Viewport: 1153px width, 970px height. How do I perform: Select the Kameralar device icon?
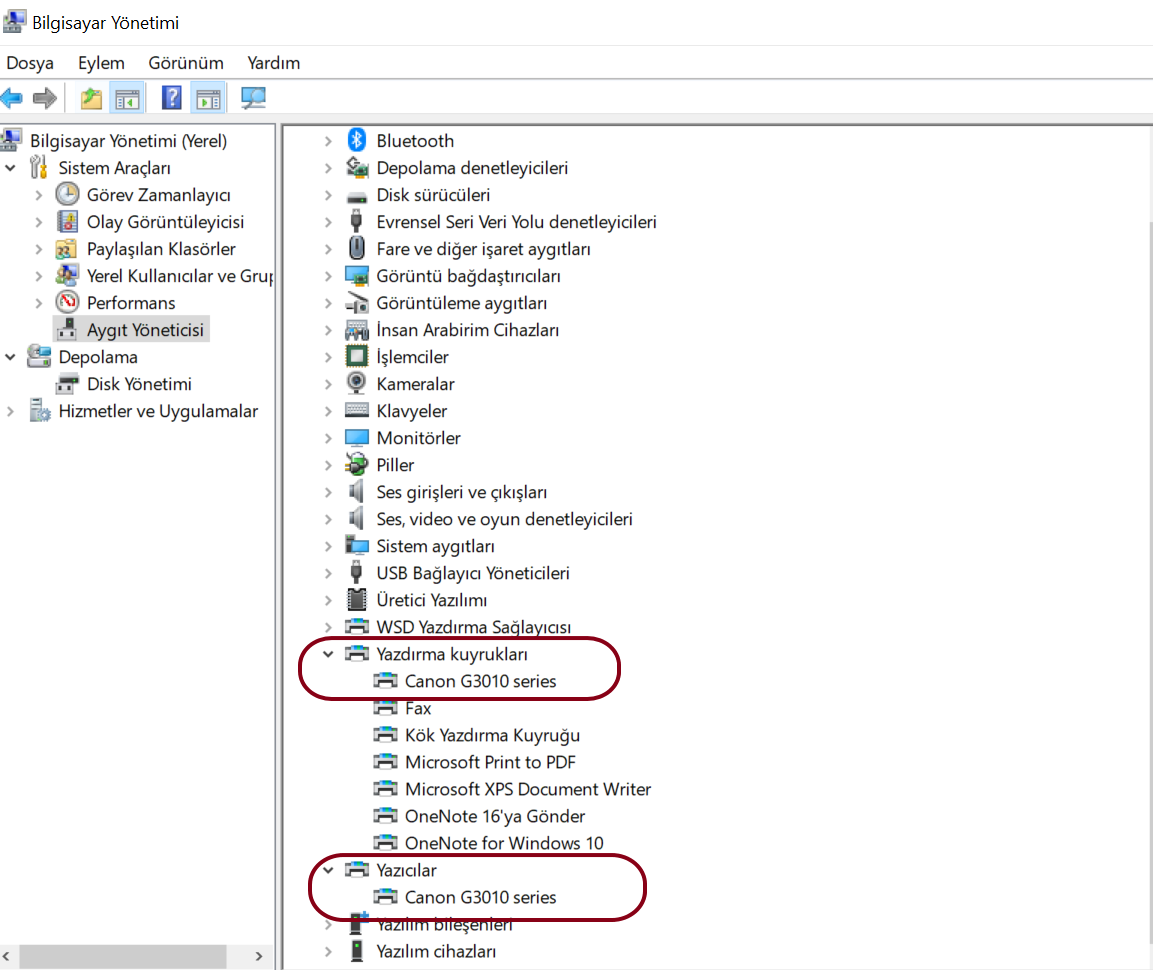tap(358, 383)
